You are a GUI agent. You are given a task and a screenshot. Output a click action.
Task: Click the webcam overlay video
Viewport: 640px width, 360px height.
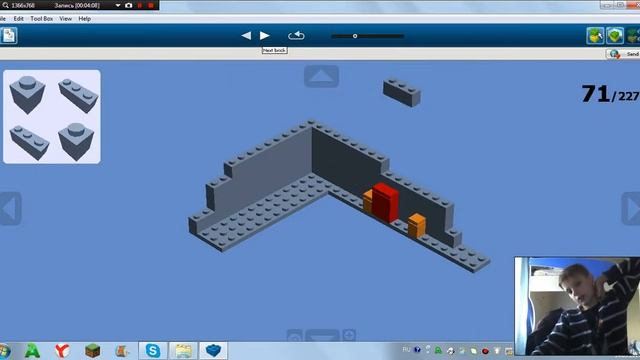tap(577, 306)
